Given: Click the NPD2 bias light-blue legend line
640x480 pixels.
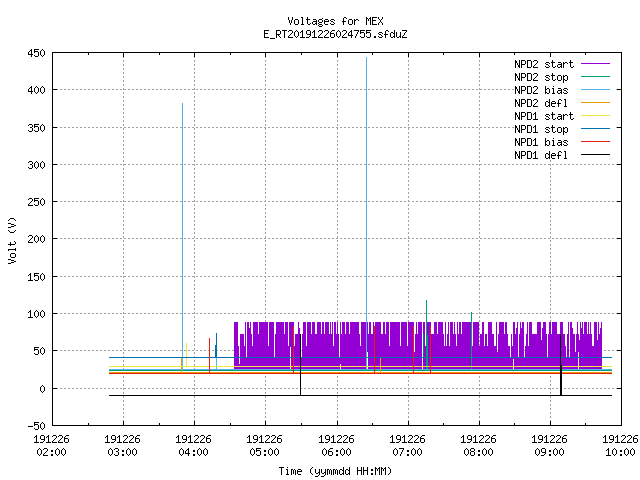Looking at the screenshot, I should click(595, 90).
